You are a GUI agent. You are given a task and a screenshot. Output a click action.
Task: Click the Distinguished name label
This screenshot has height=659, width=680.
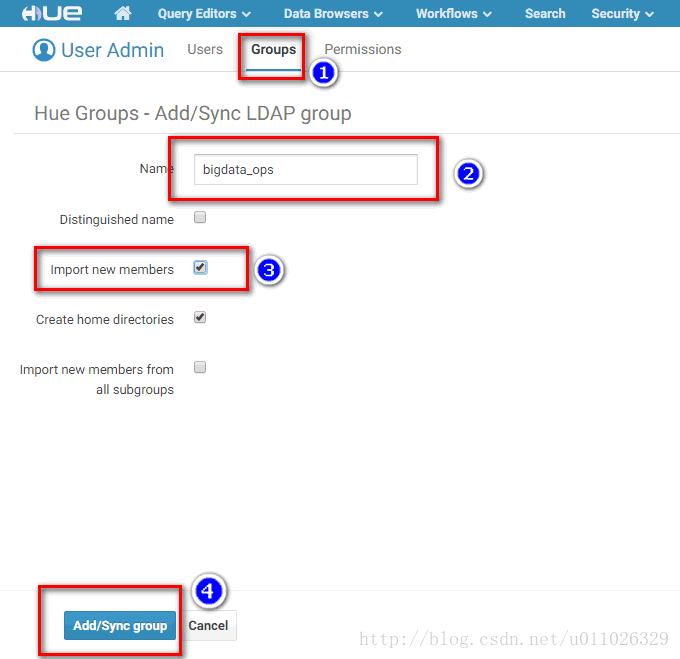[x=117, y=220]
